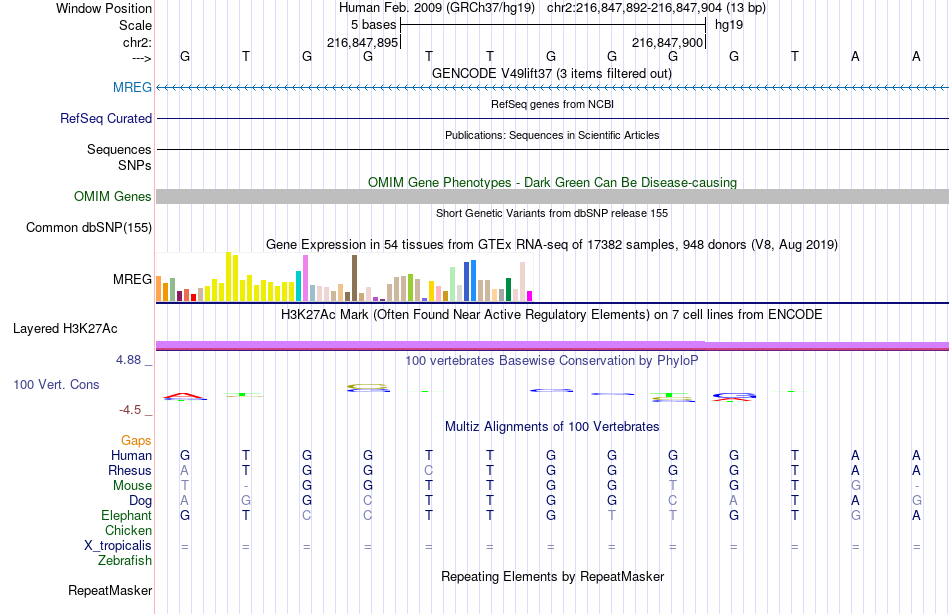This screenshot has width=950, height=614.
Task: Click the Gaps row label
Action: coord(136,441)
